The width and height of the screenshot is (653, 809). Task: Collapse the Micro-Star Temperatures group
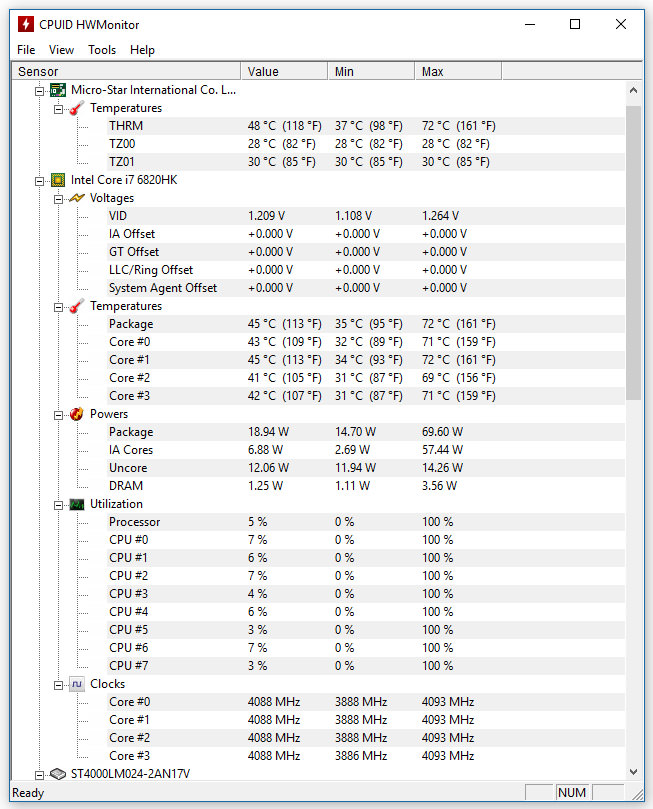coord(58,109)
